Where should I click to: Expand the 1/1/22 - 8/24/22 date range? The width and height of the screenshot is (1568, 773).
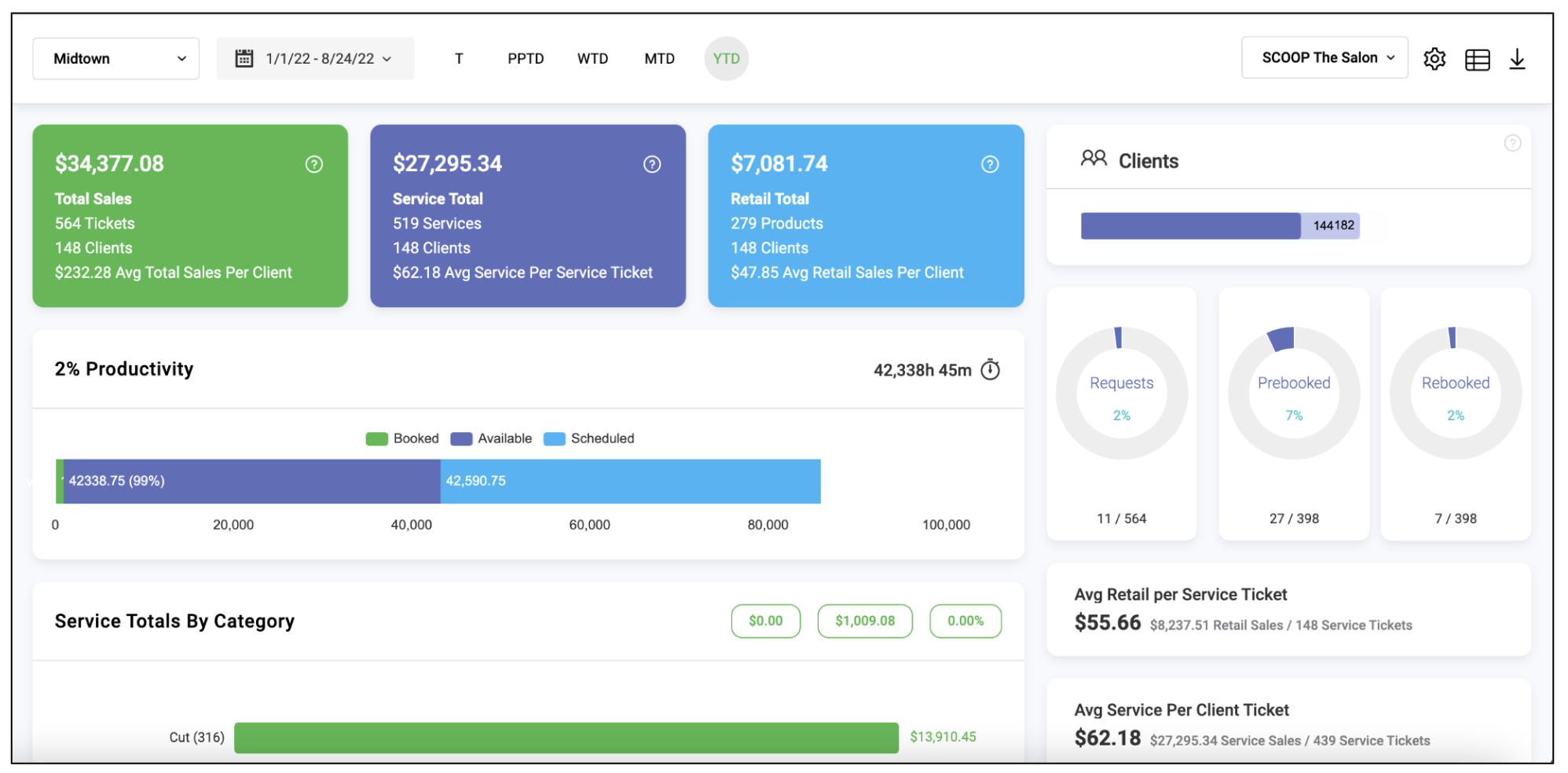[316, 59]
